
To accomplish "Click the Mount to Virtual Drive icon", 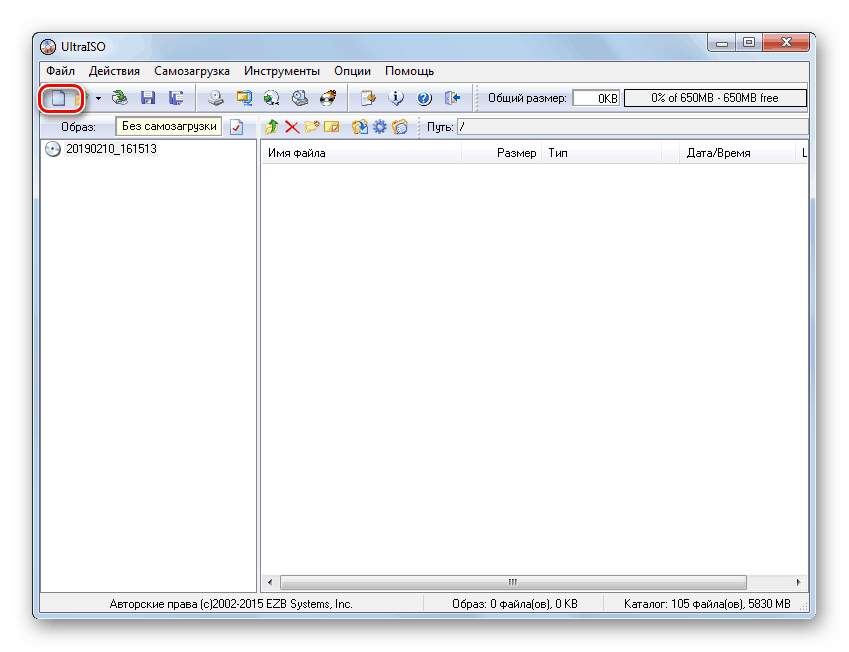I will pos(300,98).
